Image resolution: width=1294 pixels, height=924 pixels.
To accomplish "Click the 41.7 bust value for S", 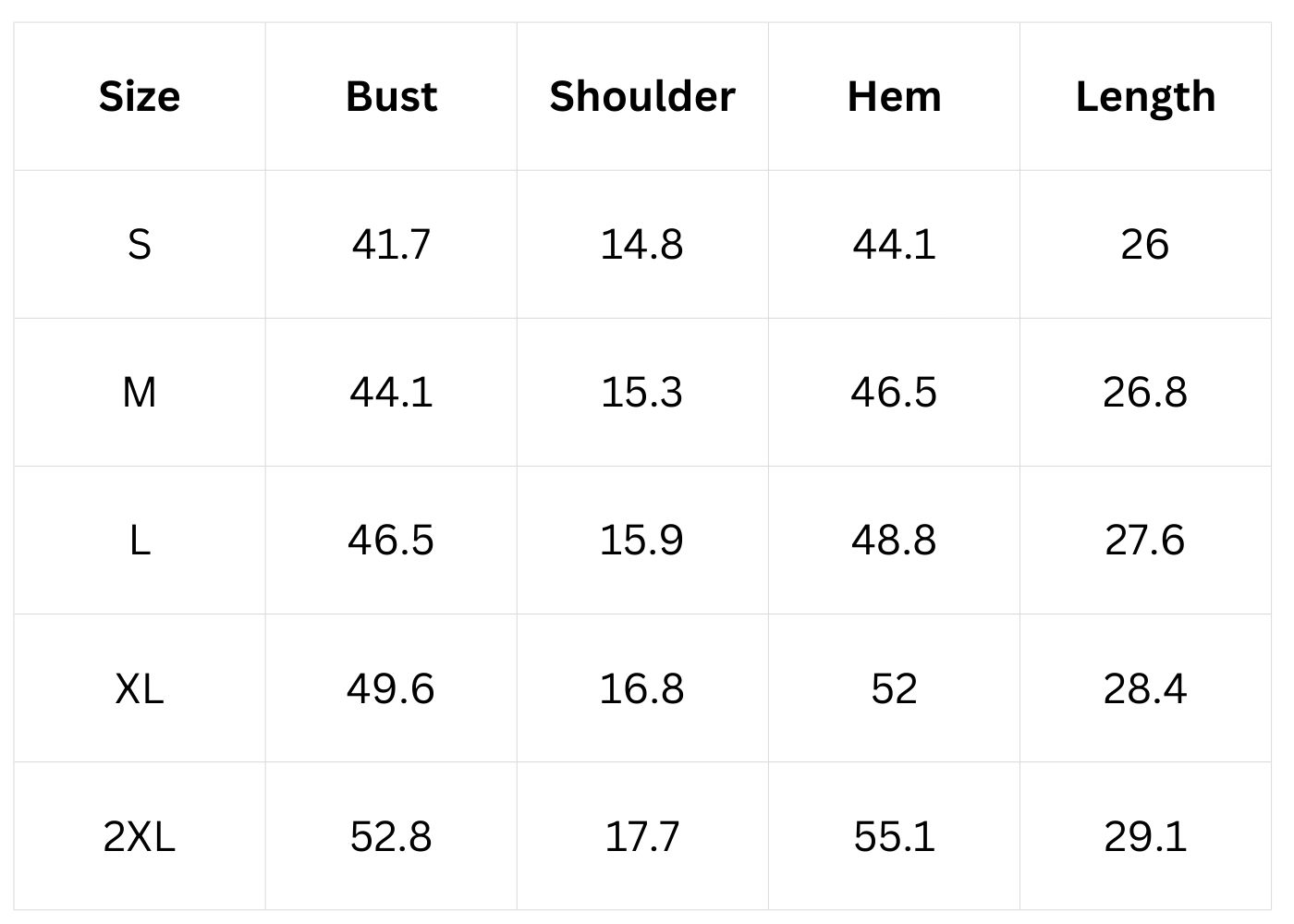I will click(391, 245).
